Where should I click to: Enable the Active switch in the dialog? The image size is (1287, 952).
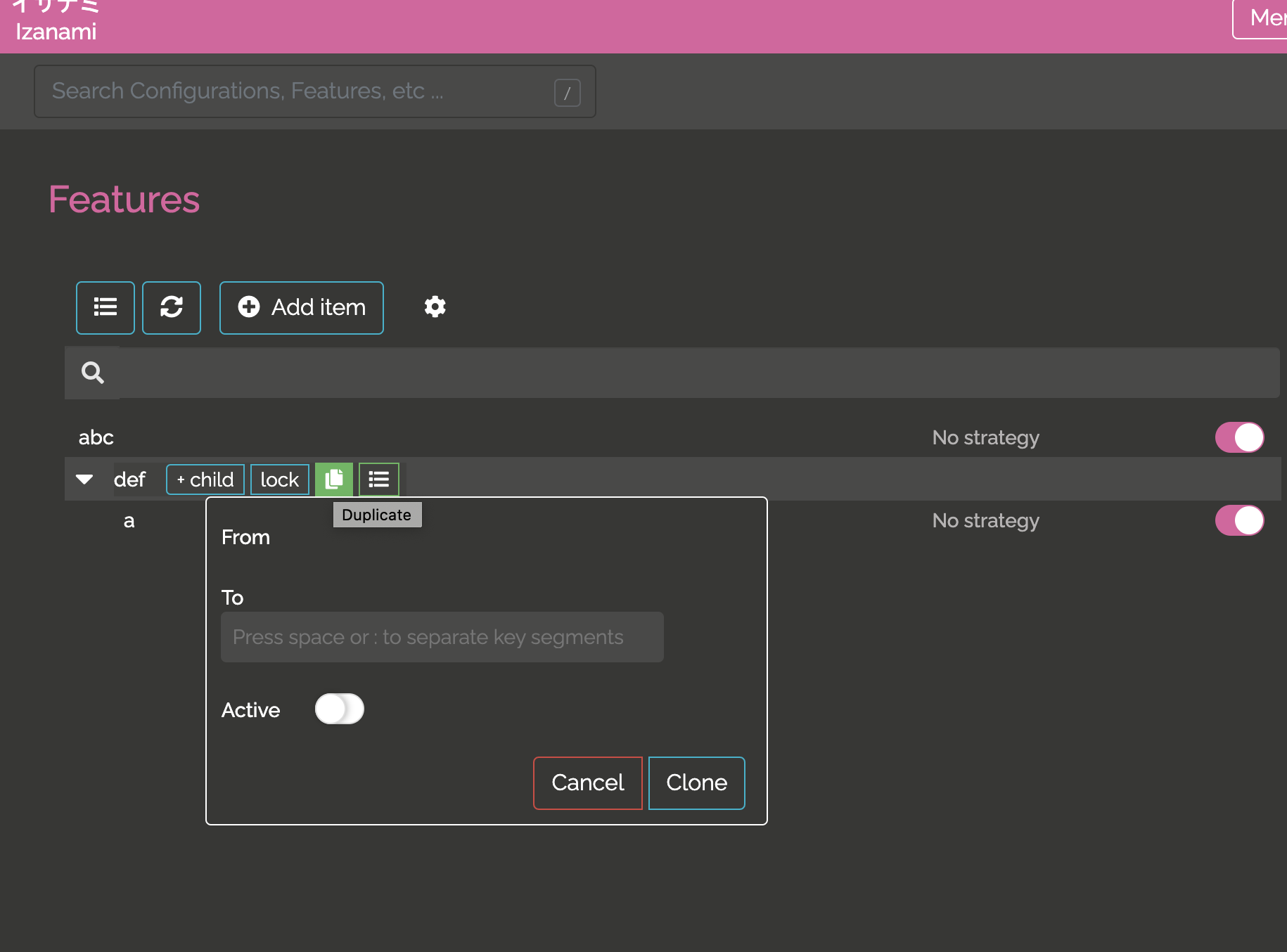[340, 709]
